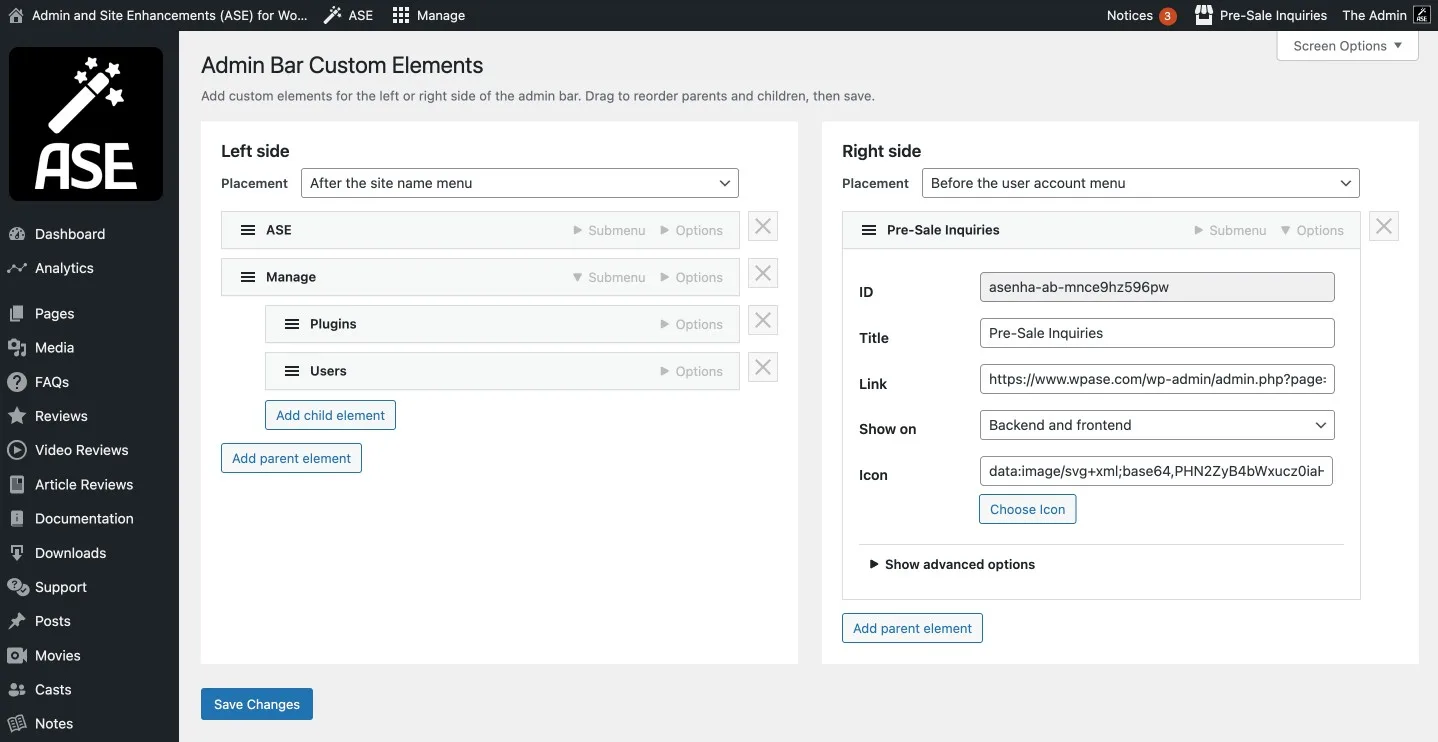Collapse Options for Pre-Sale Inquiries
Image resolution: width=1438 pixels, height=742 pixels.
point(1312,230)
